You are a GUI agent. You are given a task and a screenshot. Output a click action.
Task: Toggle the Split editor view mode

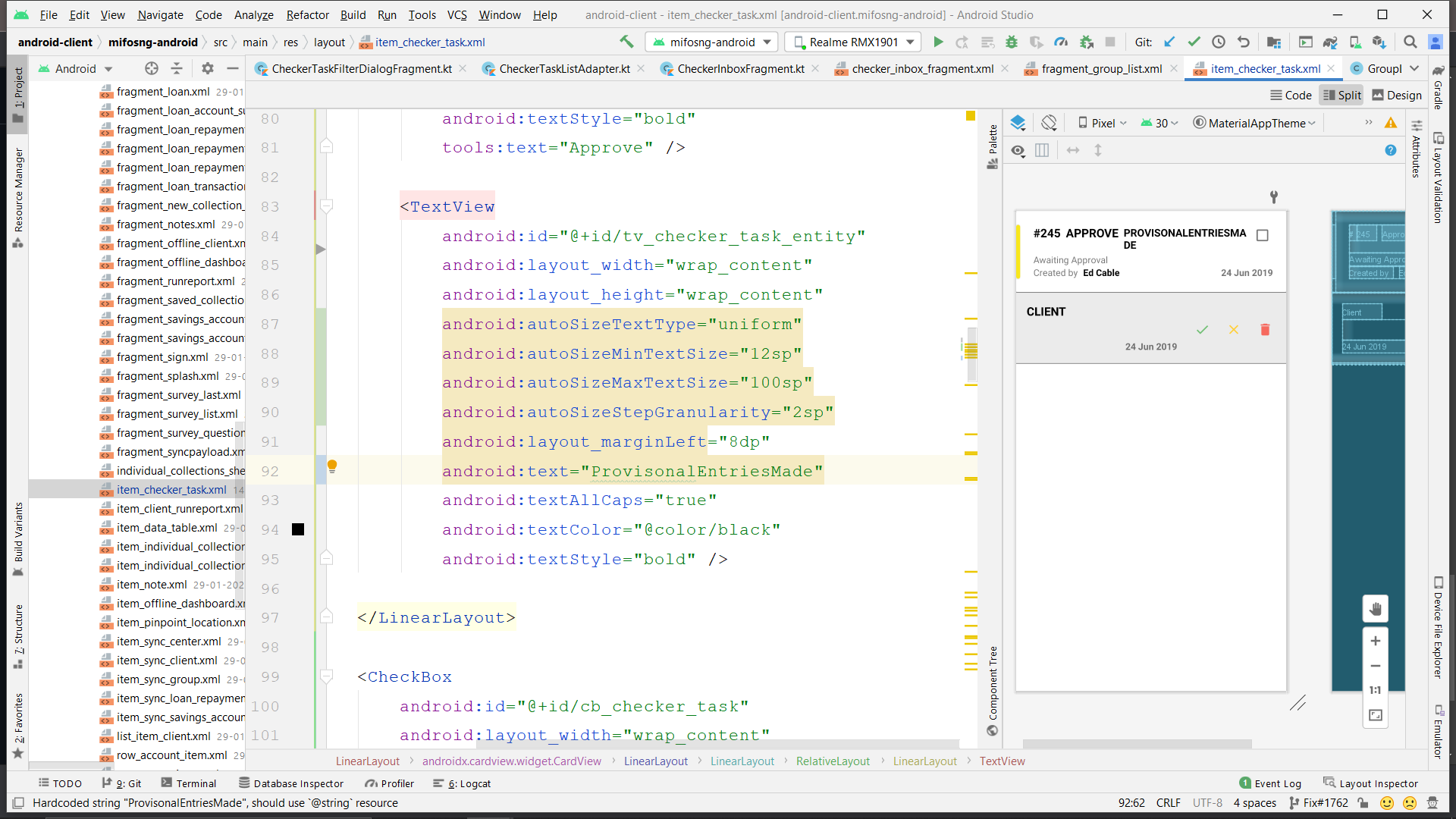[x=1341, y=96]
